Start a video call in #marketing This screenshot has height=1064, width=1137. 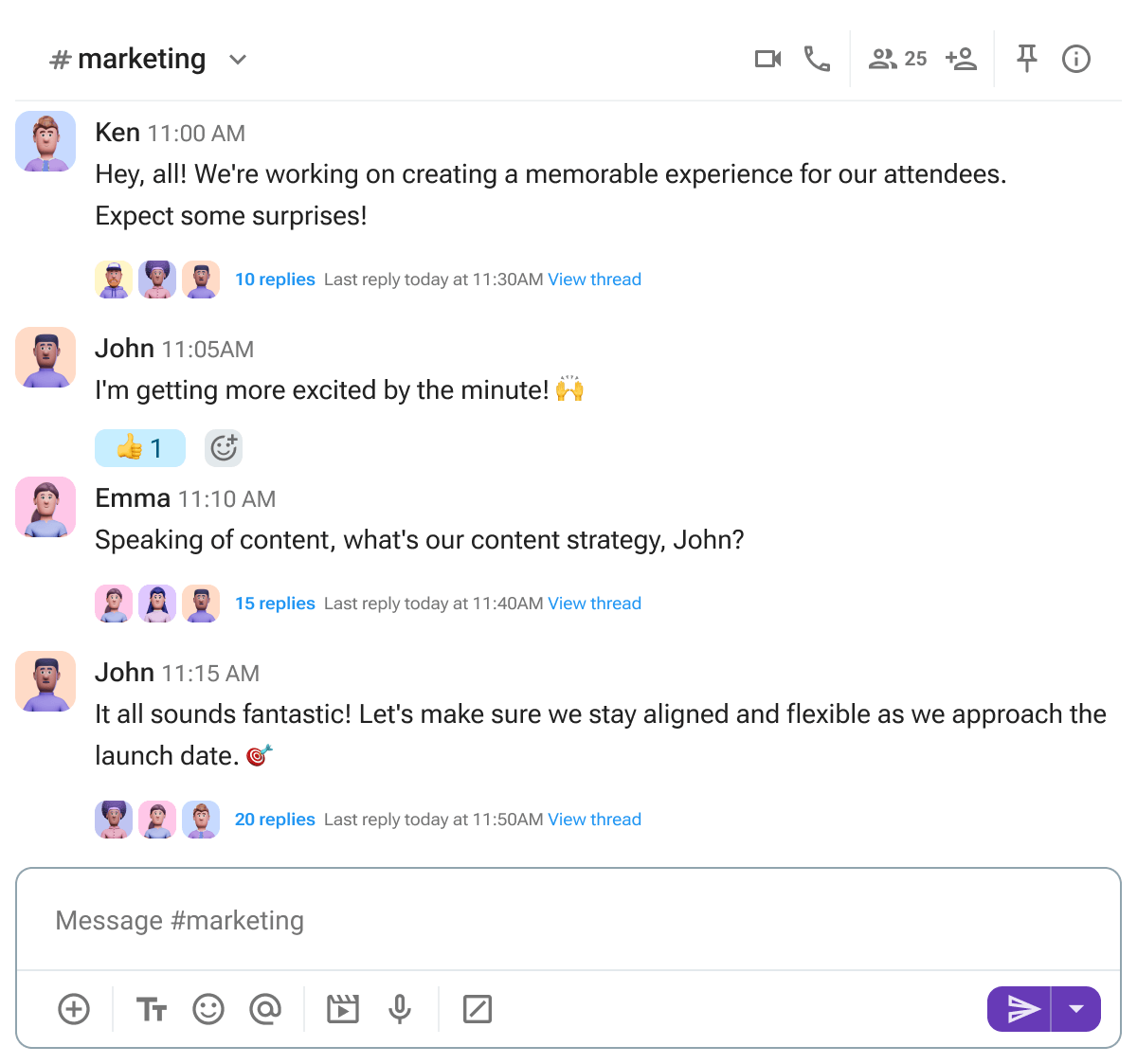coord(767,58)
